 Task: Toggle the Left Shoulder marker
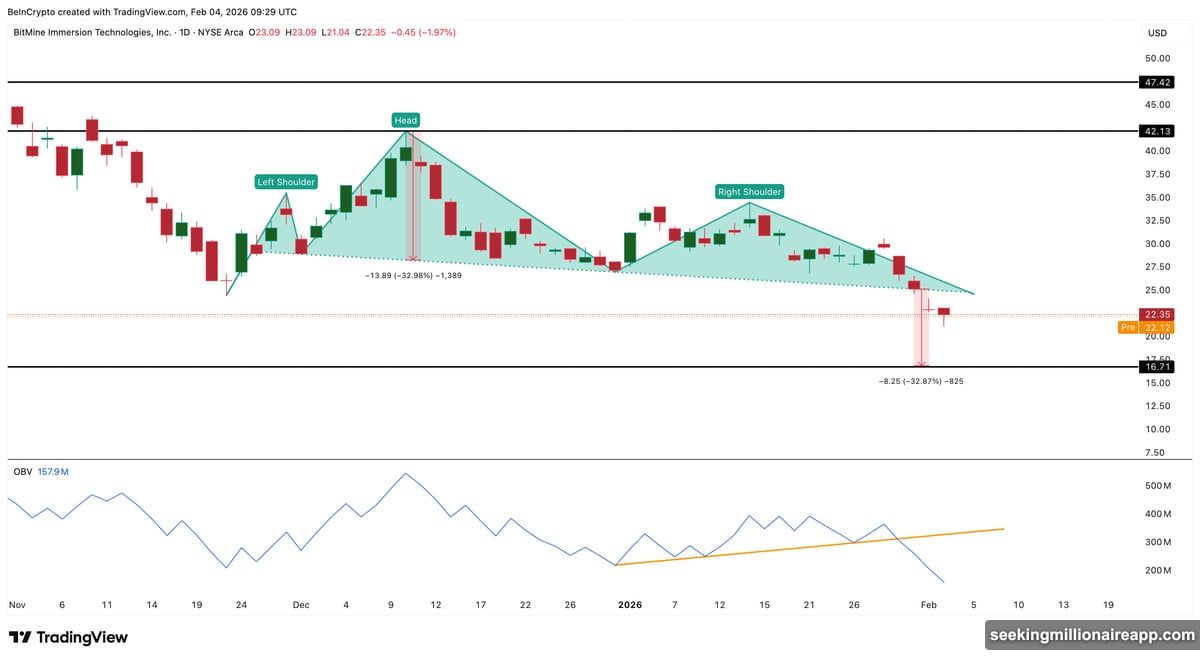click(285, 182)
